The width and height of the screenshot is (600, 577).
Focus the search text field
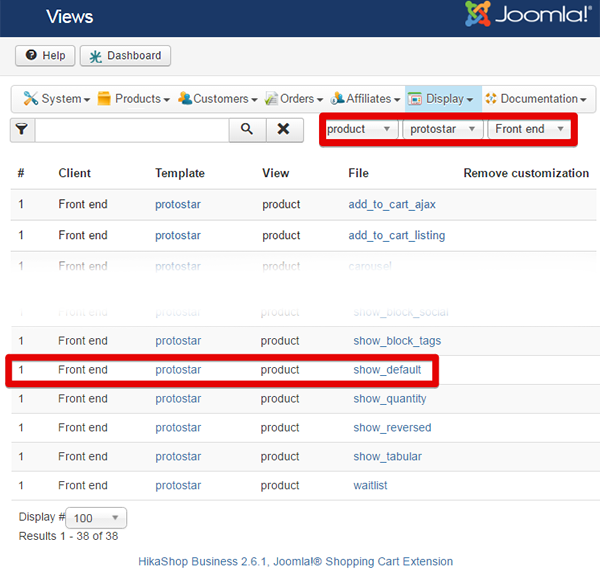point(132,130)
